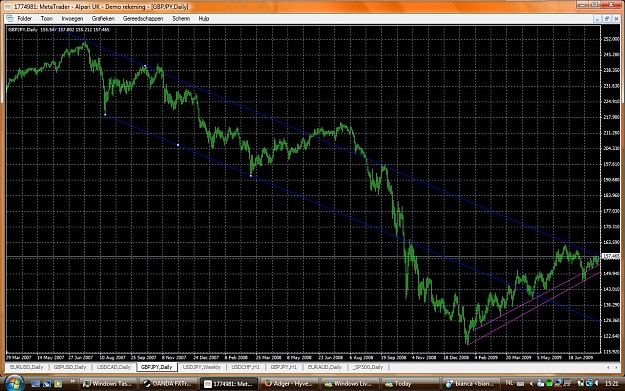Open the Grafieken menu
Viewport: 625px width, 391px height.
(103, 18)
